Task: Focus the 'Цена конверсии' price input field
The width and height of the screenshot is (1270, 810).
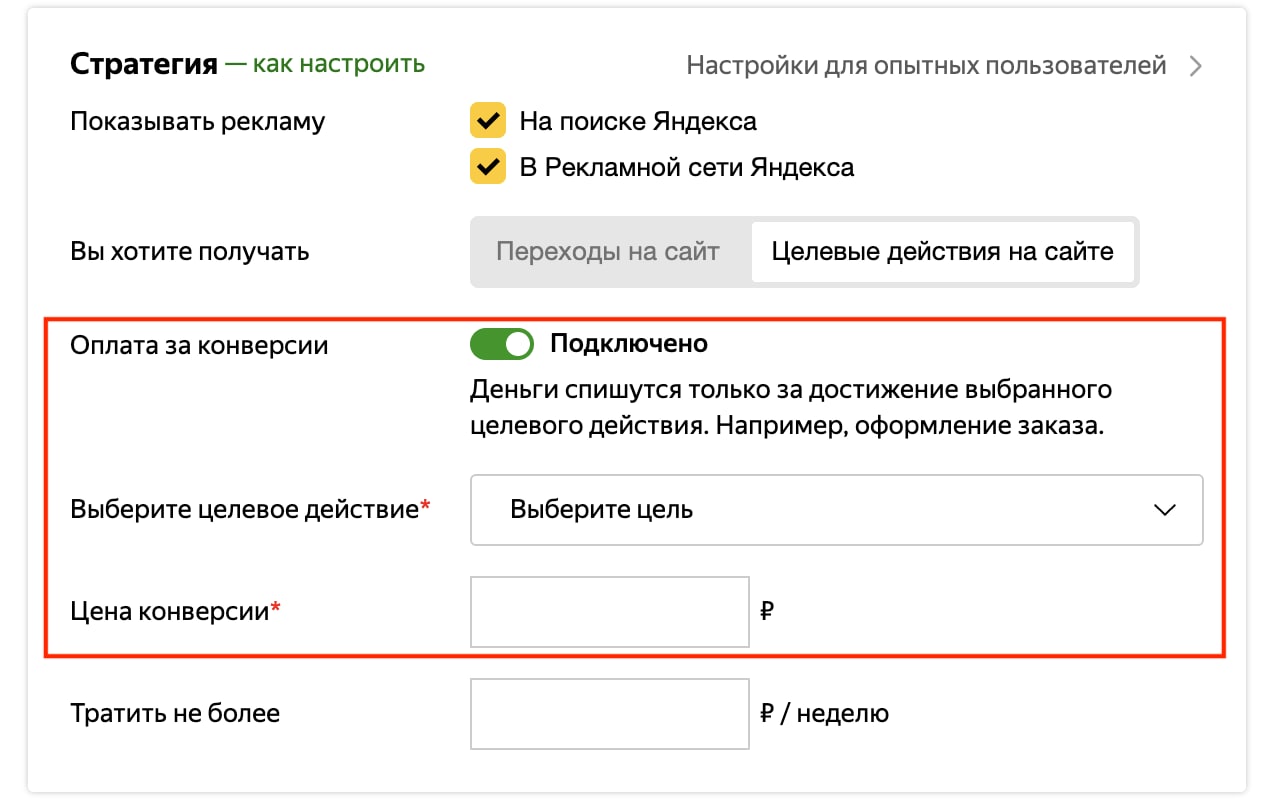Action: click(609, 611)
